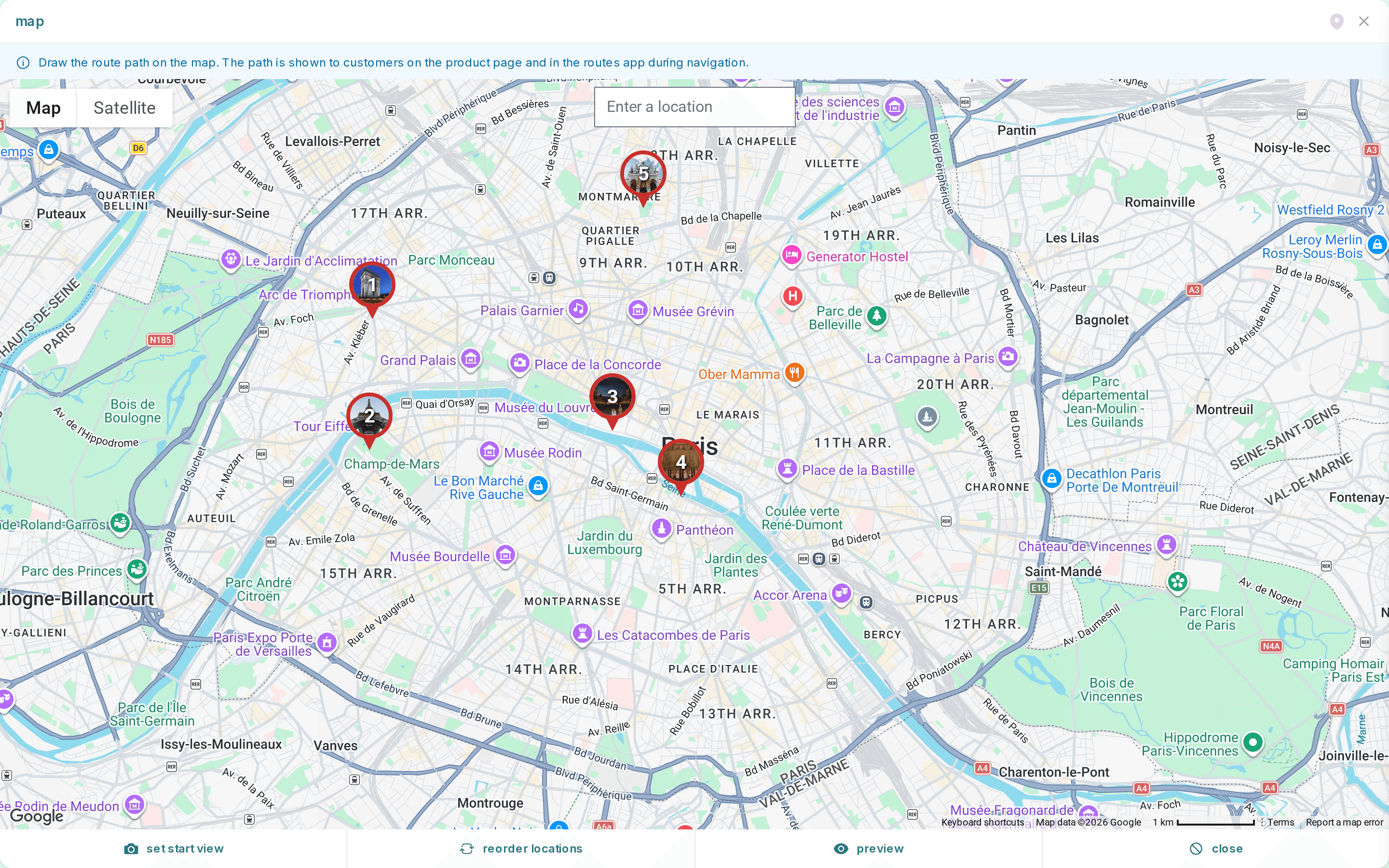Click the Champ-de-Mars label

[x=392, y=464]
